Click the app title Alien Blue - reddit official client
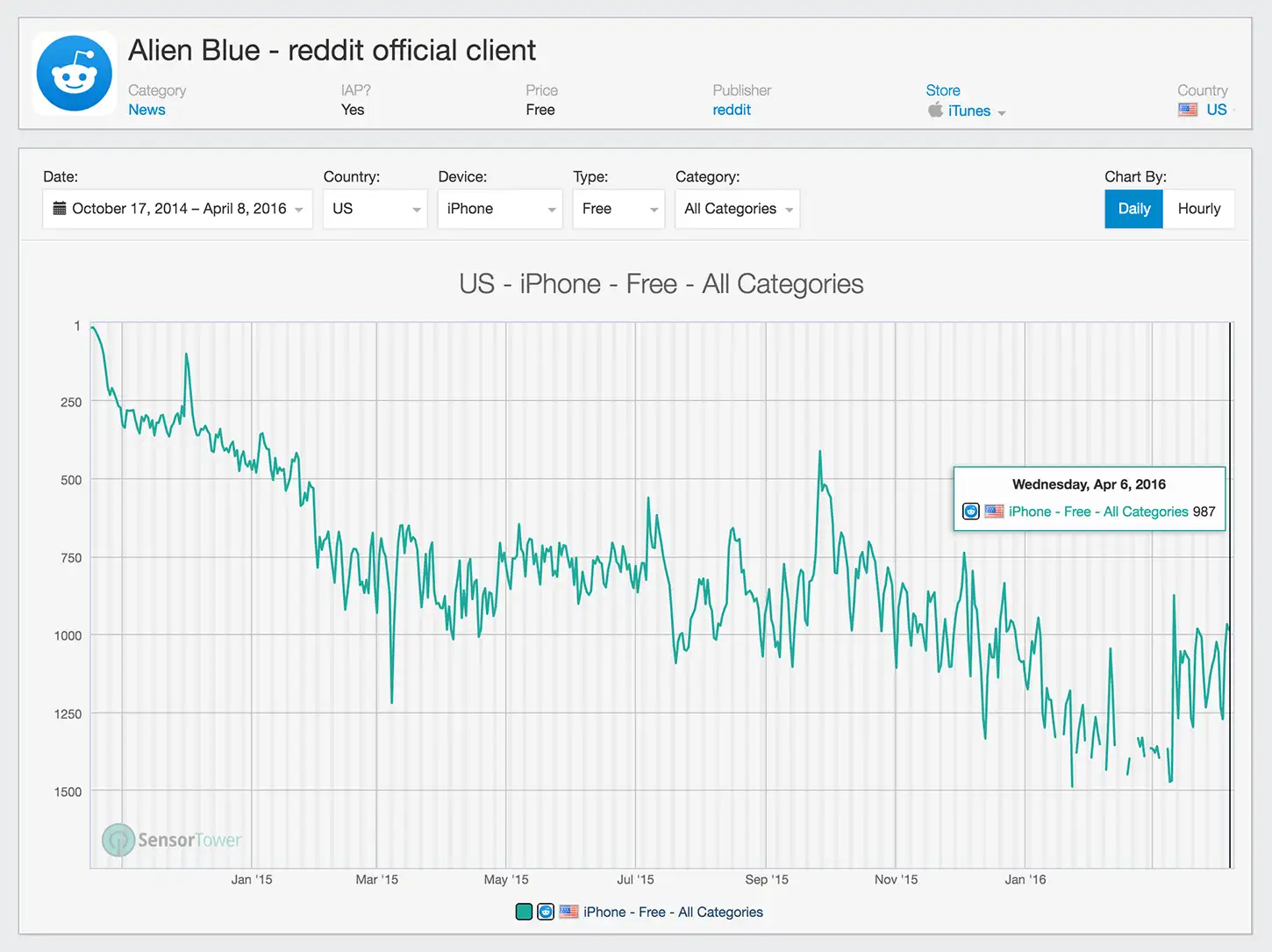The width and height of the screenshot is (1272, 952). point(332,51)
